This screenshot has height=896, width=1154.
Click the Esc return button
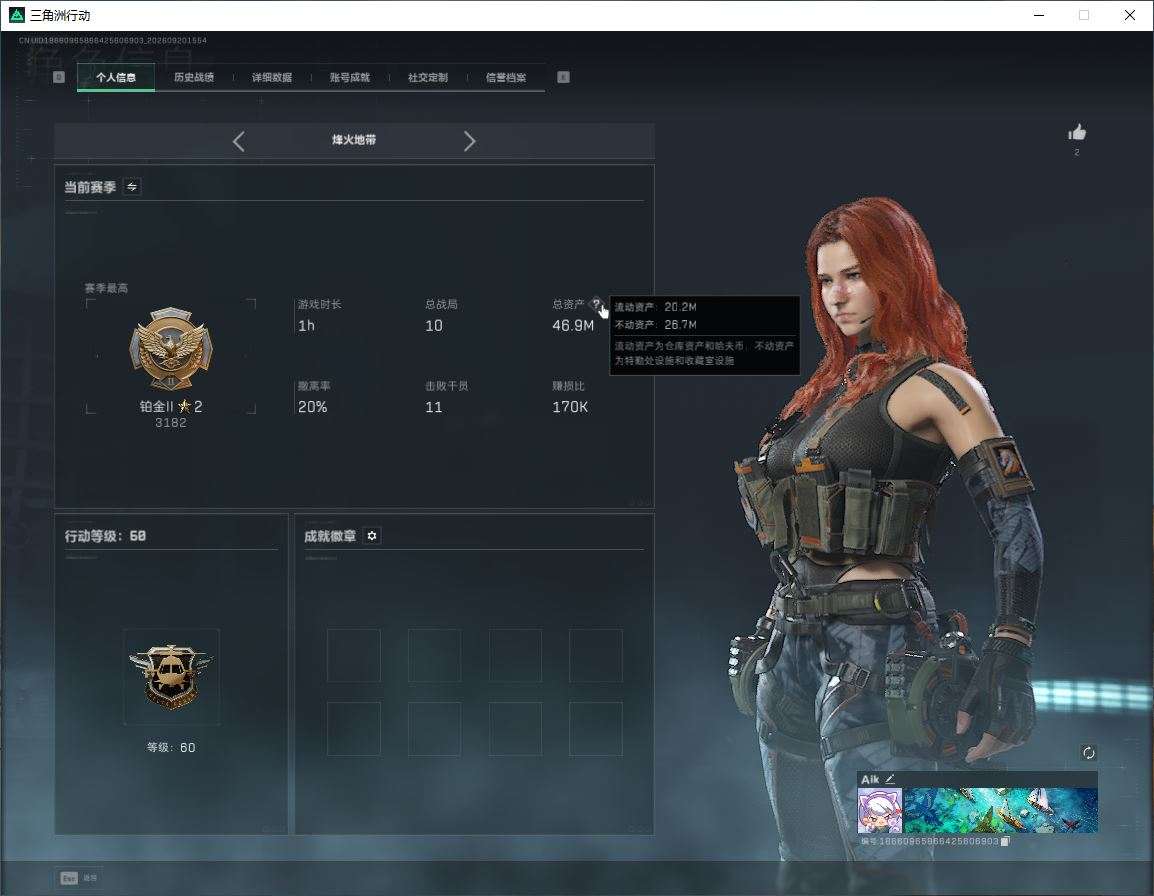(x=79, y=878)
